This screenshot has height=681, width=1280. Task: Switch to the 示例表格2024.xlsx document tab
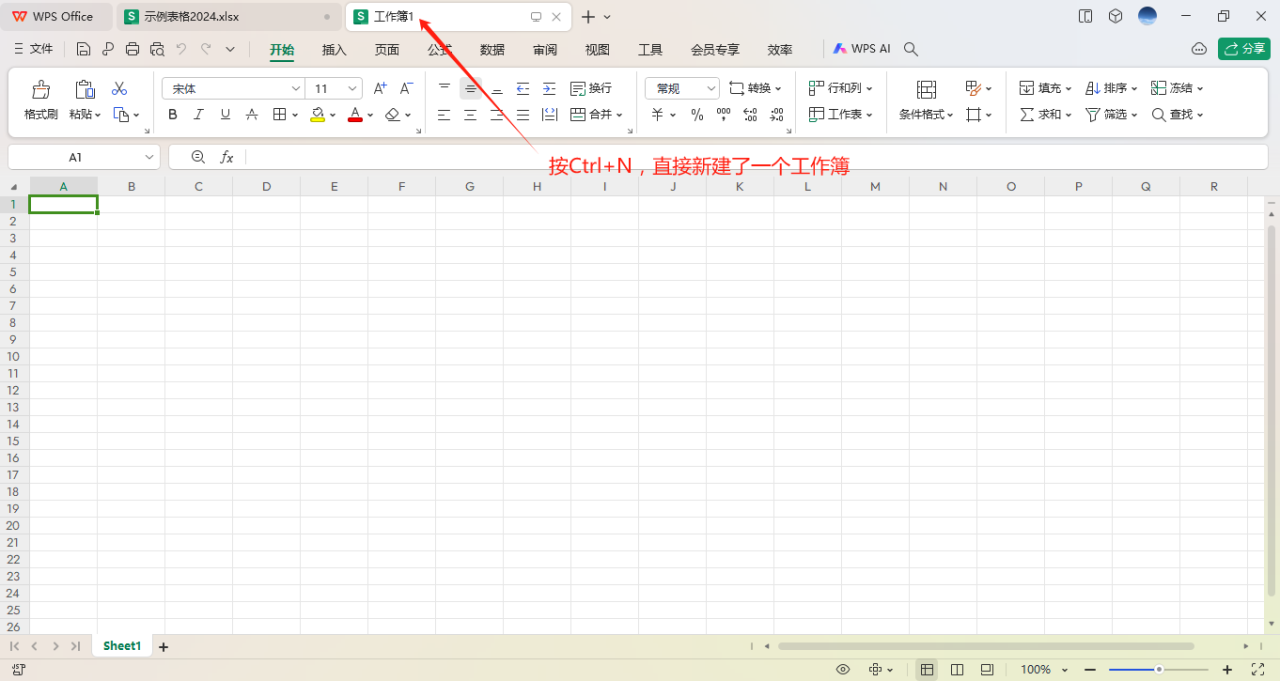pyautogui.click(x=229, y=17)
